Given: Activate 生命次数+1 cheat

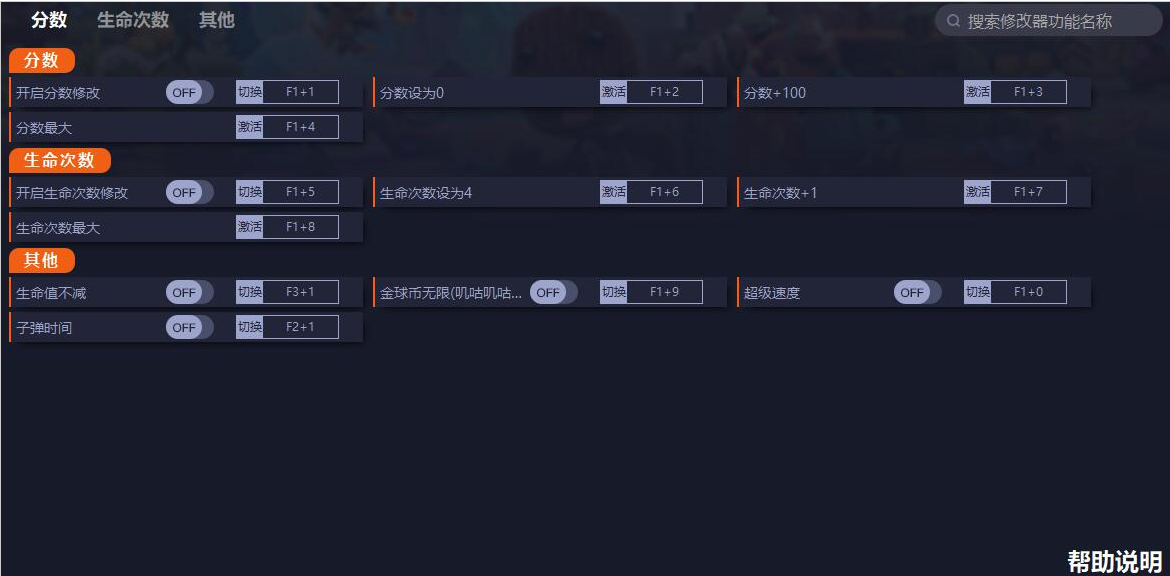Looking at the screenshot, I should [x=977, y=192].
